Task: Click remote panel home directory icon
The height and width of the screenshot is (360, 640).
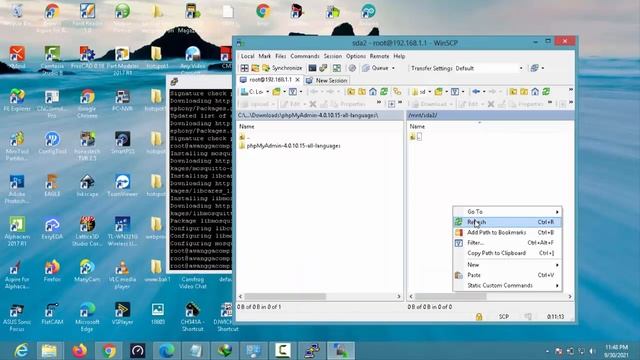Action: coord(535,92)
